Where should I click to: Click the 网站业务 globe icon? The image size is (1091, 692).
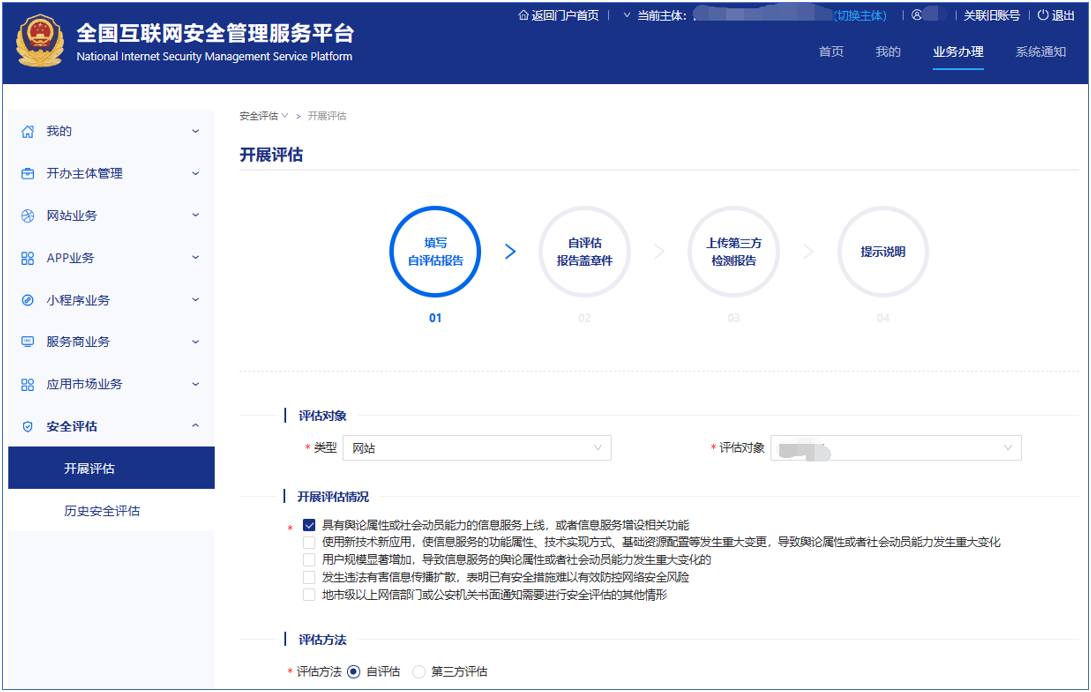point(27,216)
